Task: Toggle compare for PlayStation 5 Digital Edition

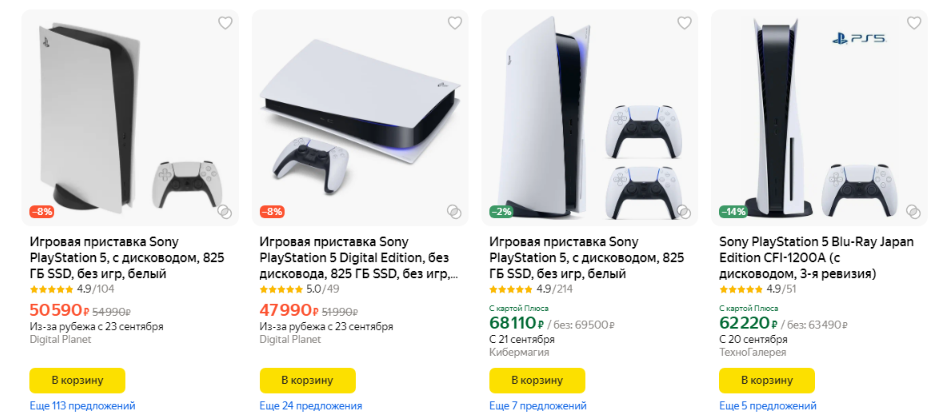Action: 455,212
